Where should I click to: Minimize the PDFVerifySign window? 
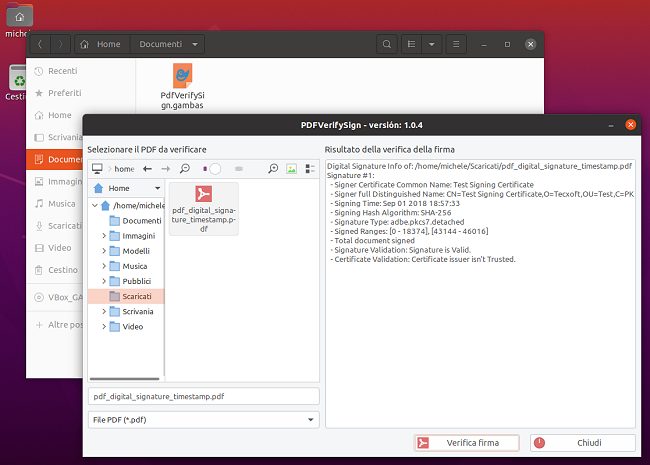pyautogui.click(x=611, y=125)
